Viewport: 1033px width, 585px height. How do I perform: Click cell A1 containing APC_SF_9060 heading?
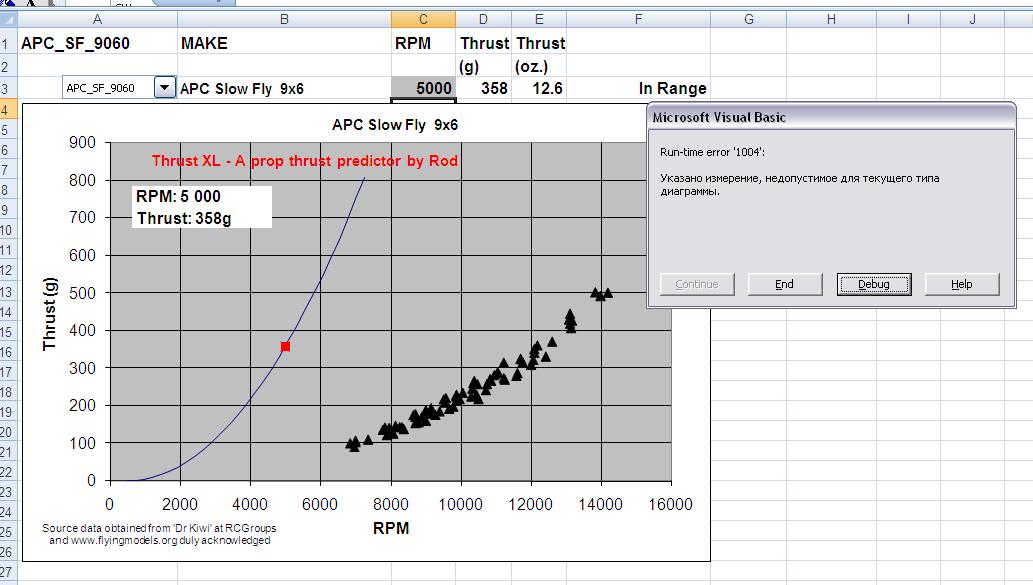coord(97,43)
